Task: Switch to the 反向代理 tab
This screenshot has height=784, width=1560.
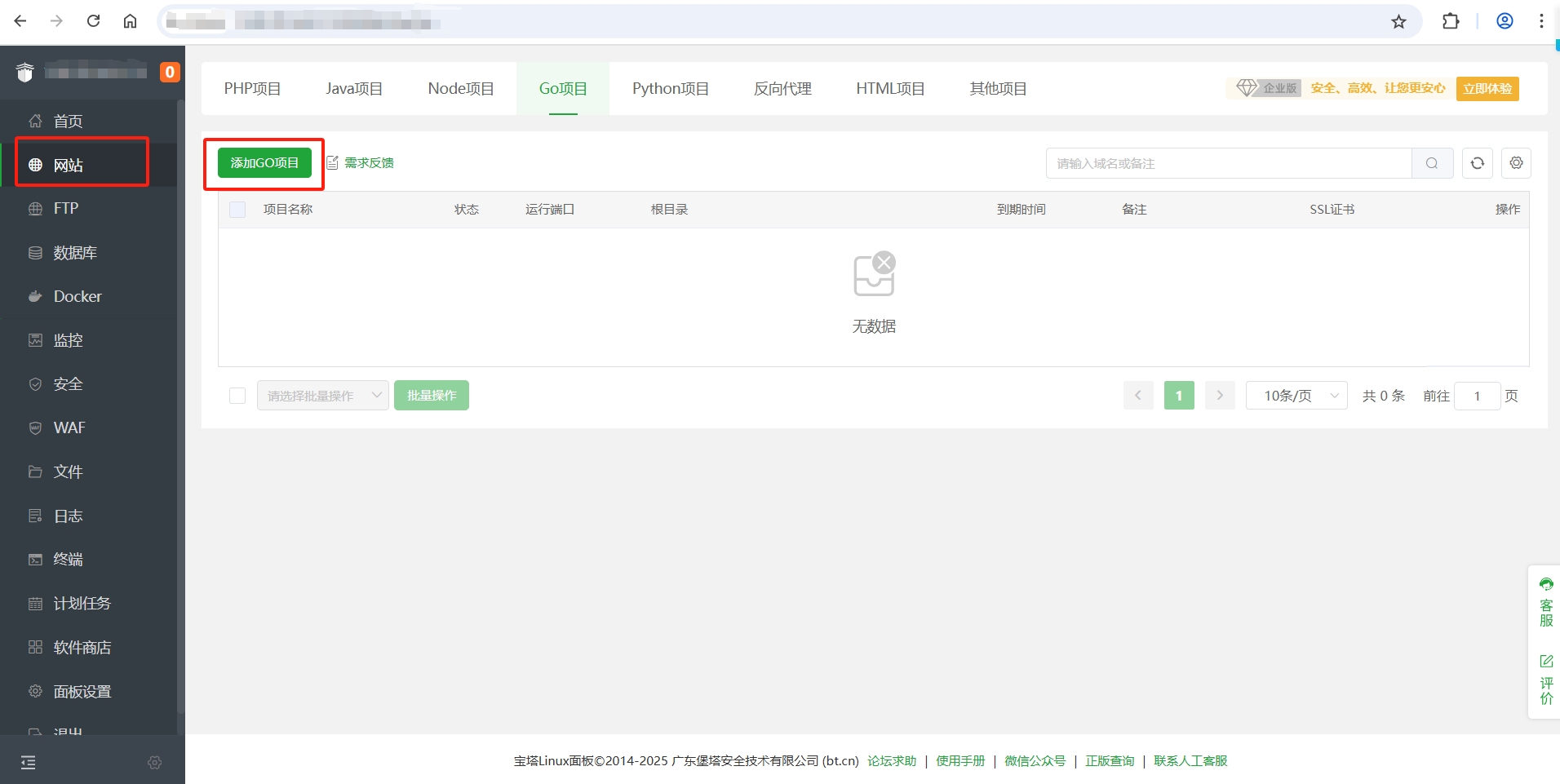Action: tap(782, 89)
